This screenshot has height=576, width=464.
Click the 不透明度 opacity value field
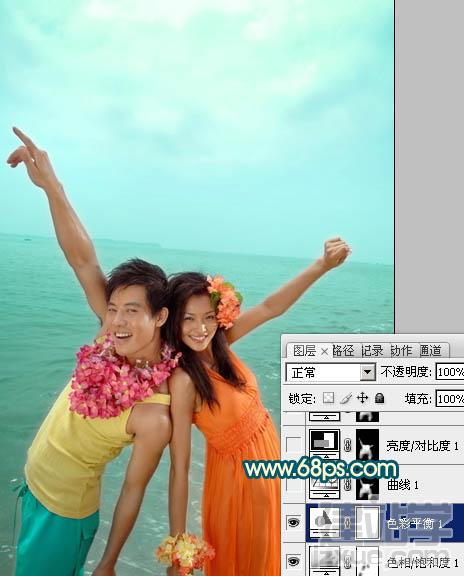(x=450, y=372)
